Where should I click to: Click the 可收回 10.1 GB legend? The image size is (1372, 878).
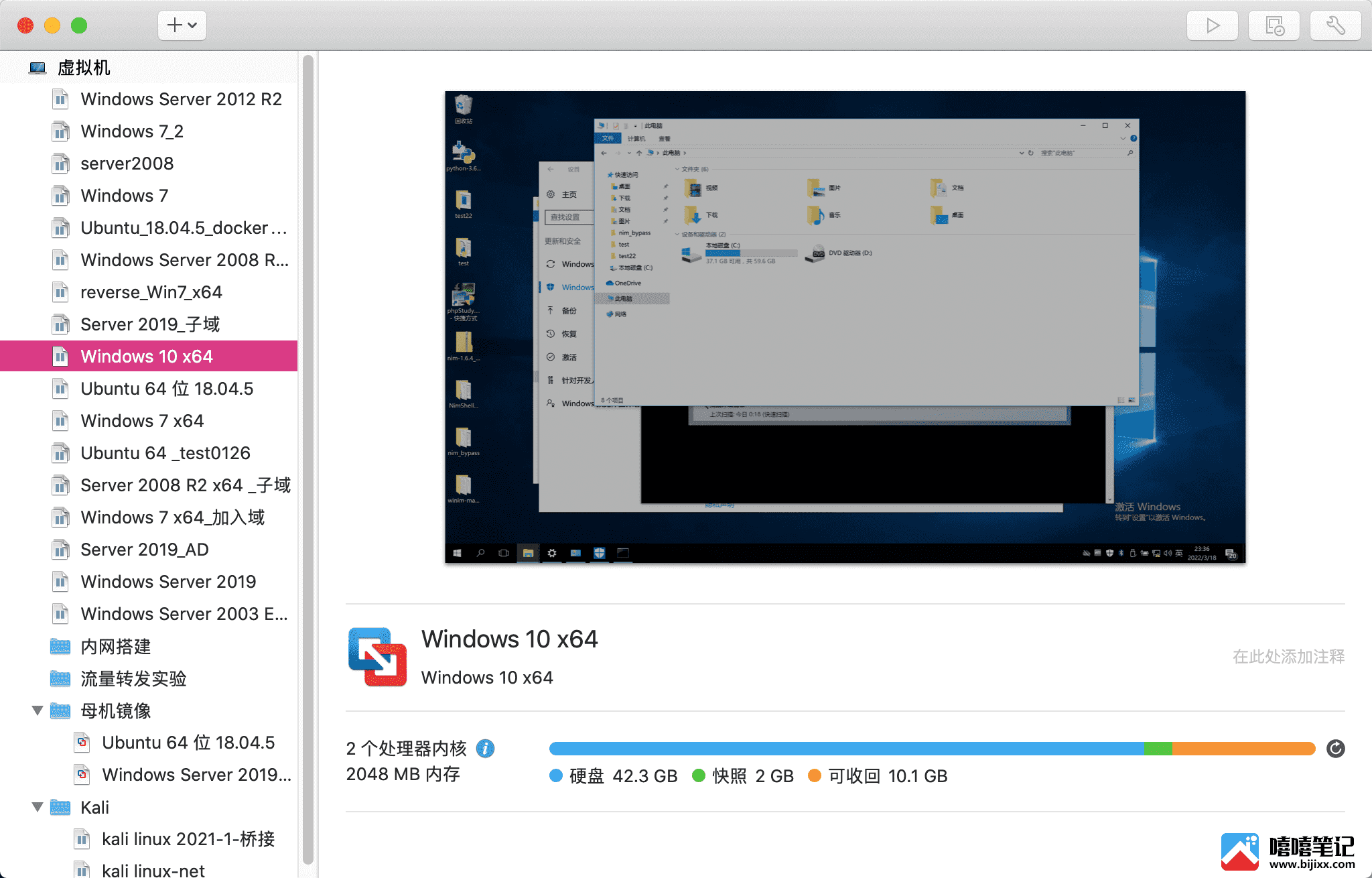pos(878,776)
